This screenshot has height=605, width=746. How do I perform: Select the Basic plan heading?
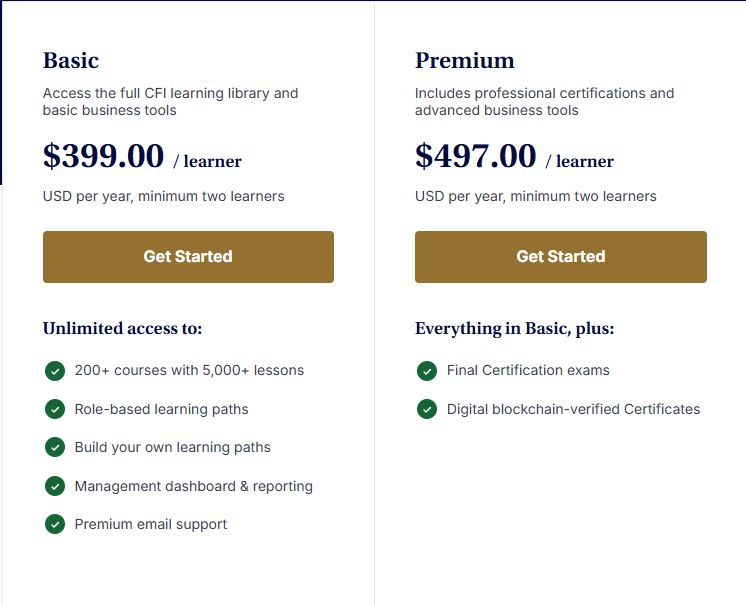(71, 60)
